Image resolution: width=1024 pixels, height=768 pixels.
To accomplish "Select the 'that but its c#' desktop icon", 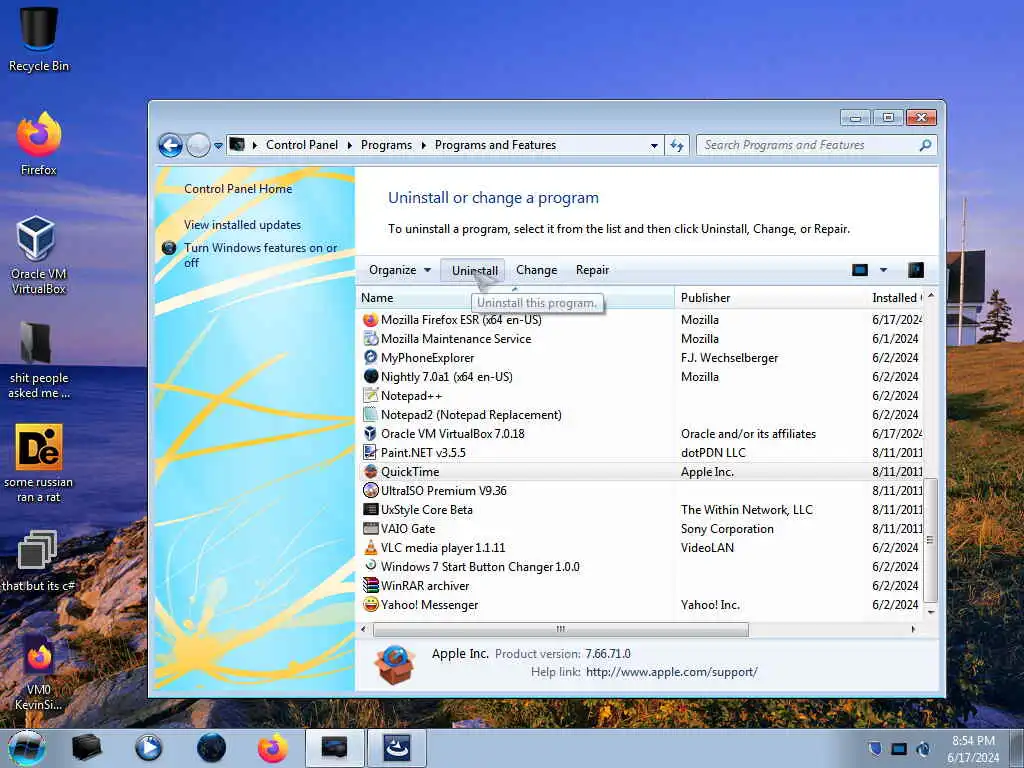I will (39, 562).
